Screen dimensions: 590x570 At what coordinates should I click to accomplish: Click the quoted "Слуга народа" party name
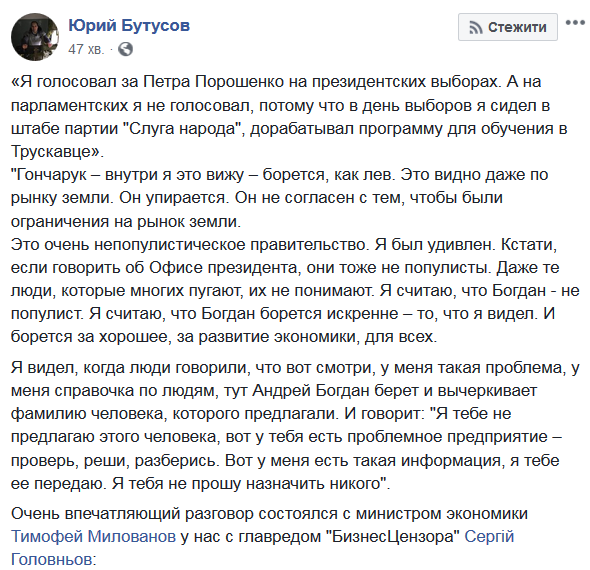182,129
